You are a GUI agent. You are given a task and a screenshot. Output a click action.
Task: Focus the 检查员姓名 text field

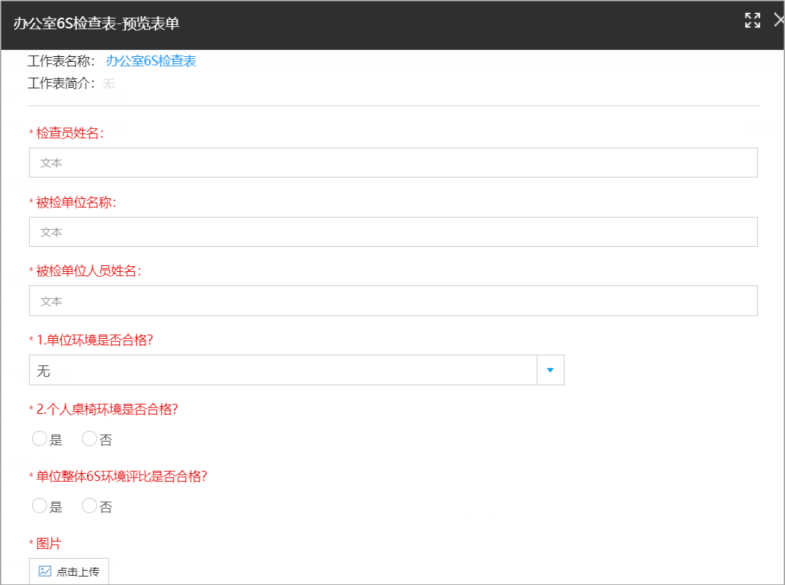tap(393, 163)
